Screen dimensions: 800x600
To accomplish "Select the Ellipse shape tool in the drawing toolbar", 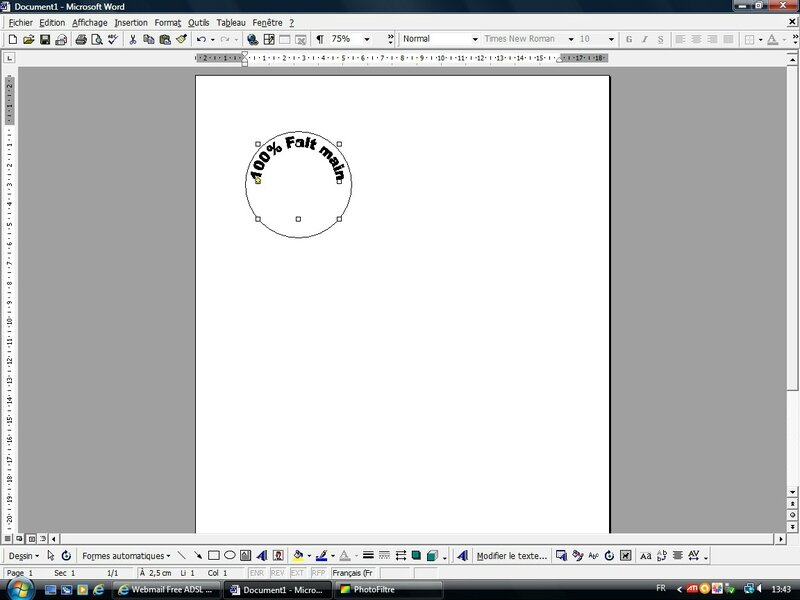I will 229,555.
